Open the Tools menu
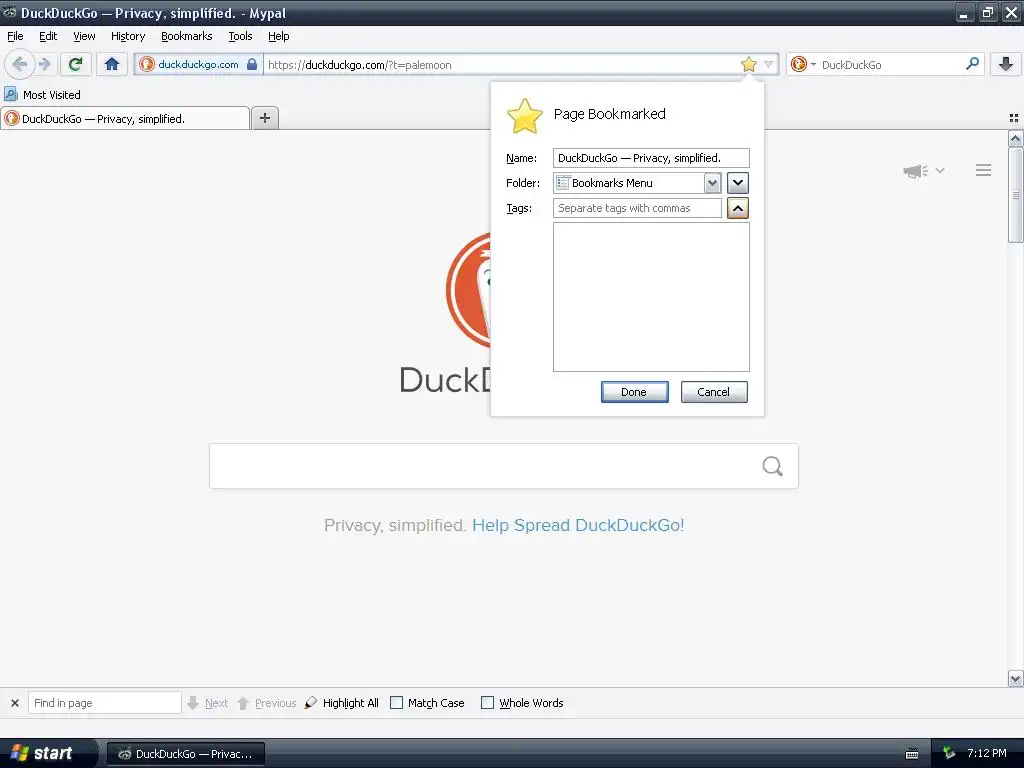This screenshot has width=1024, height=768. point(240,36)
